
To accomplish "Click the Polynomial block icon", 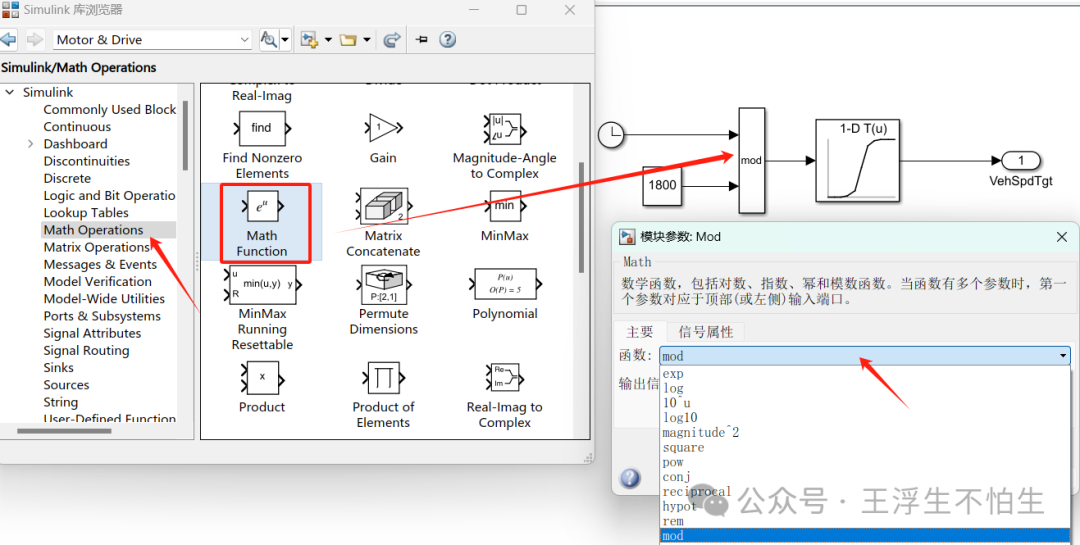I will click(x=504, y=284).
